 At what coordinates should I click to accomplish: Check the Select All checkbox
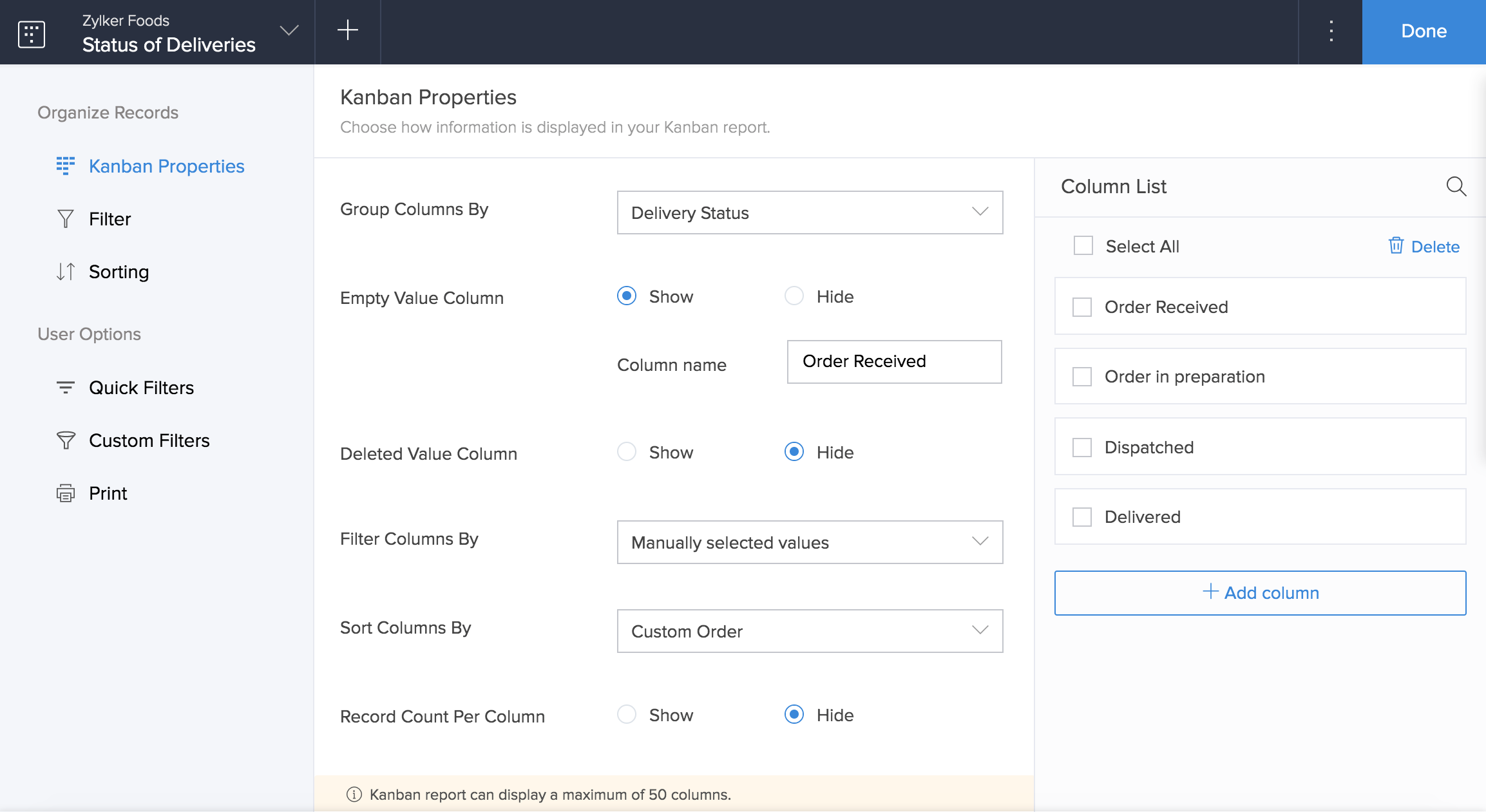1083,246
